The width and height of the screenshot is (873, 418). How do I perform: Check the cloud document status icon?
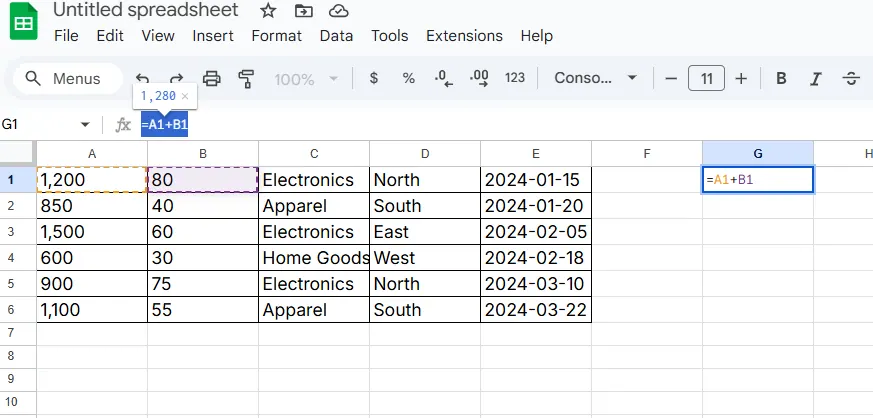pyautogui.click(x=338, y=11)
